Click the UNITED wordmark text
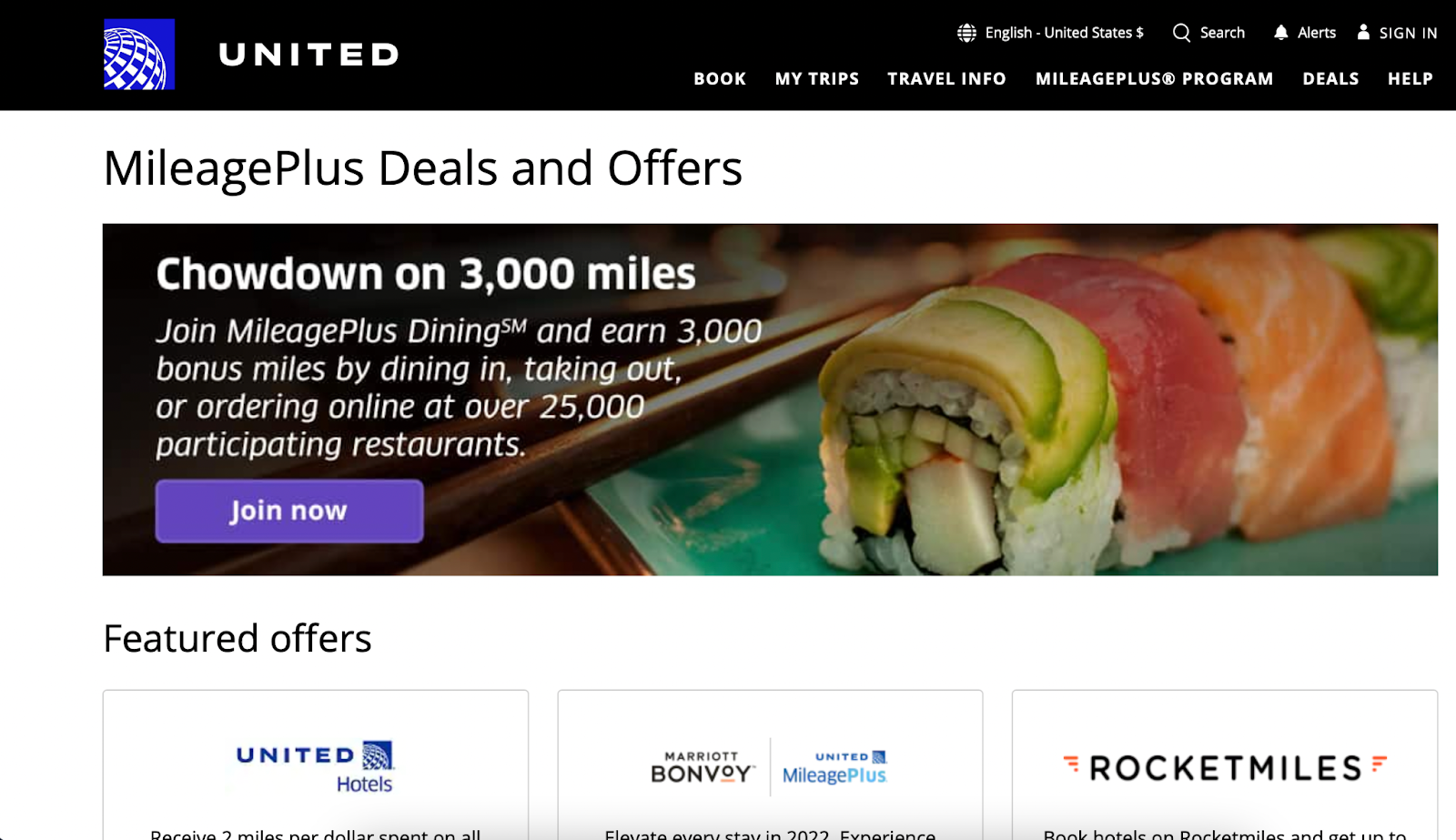The width and height of the screenshot is (1456, 840). (309, 55)
